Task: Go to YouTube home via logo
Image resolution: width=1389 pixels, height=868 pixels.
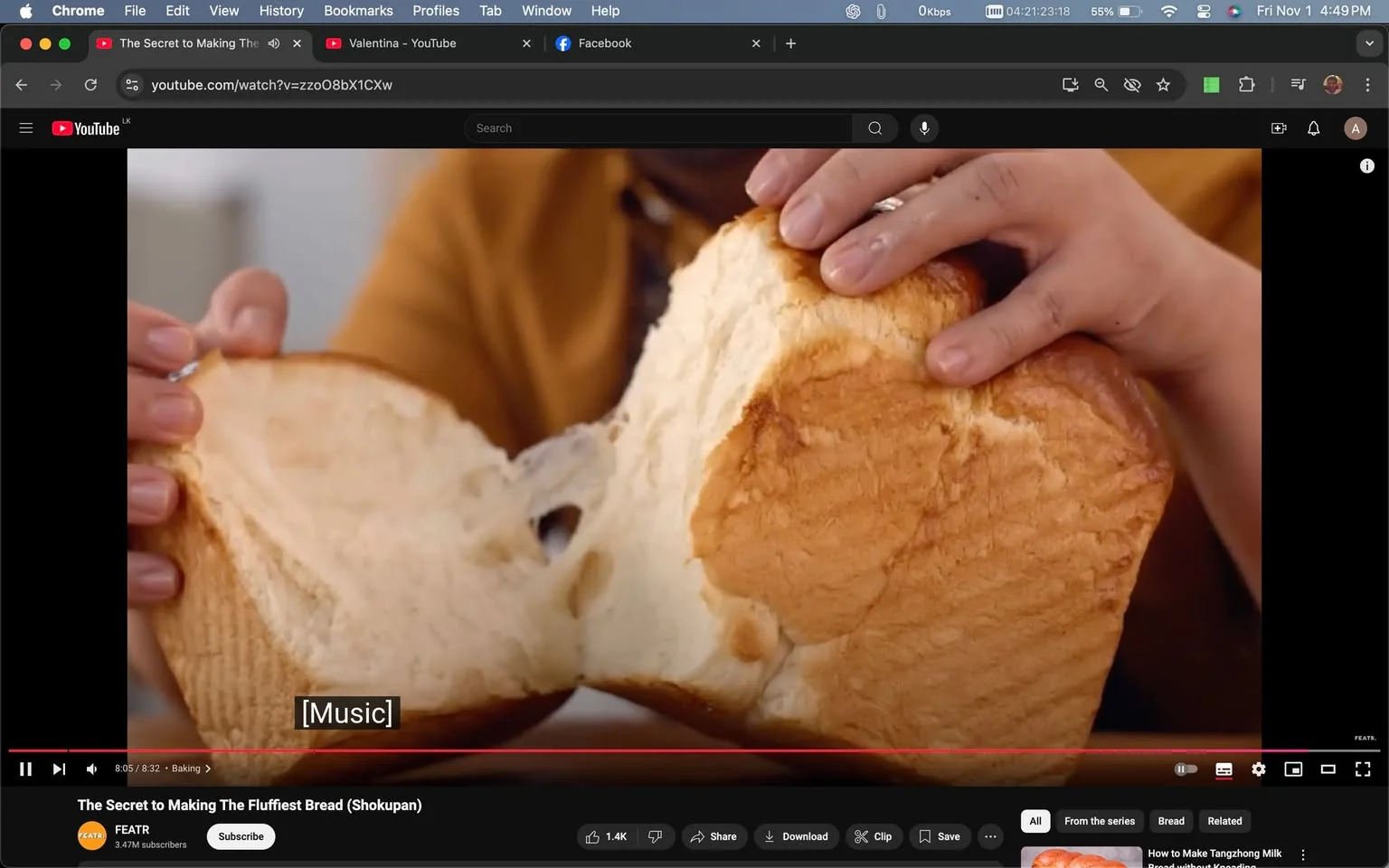Action: (86, 128)
